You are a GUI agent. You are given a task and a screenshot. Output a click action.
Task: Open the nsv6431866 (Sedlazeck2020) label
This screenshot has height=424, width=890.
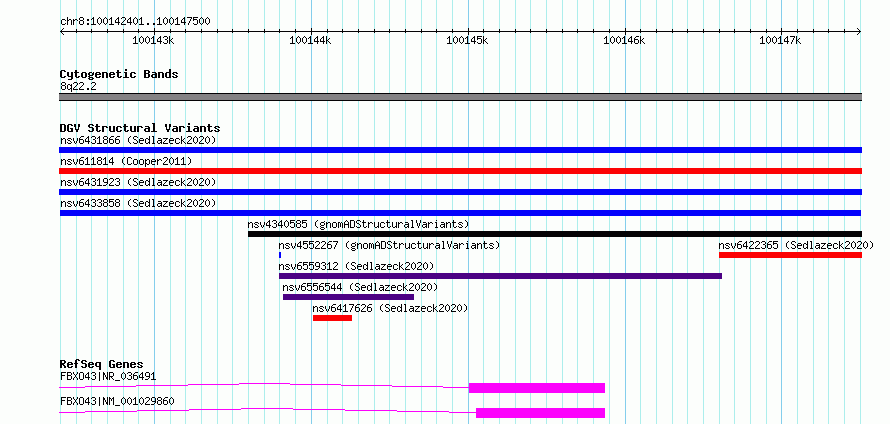tap(138, 140)
